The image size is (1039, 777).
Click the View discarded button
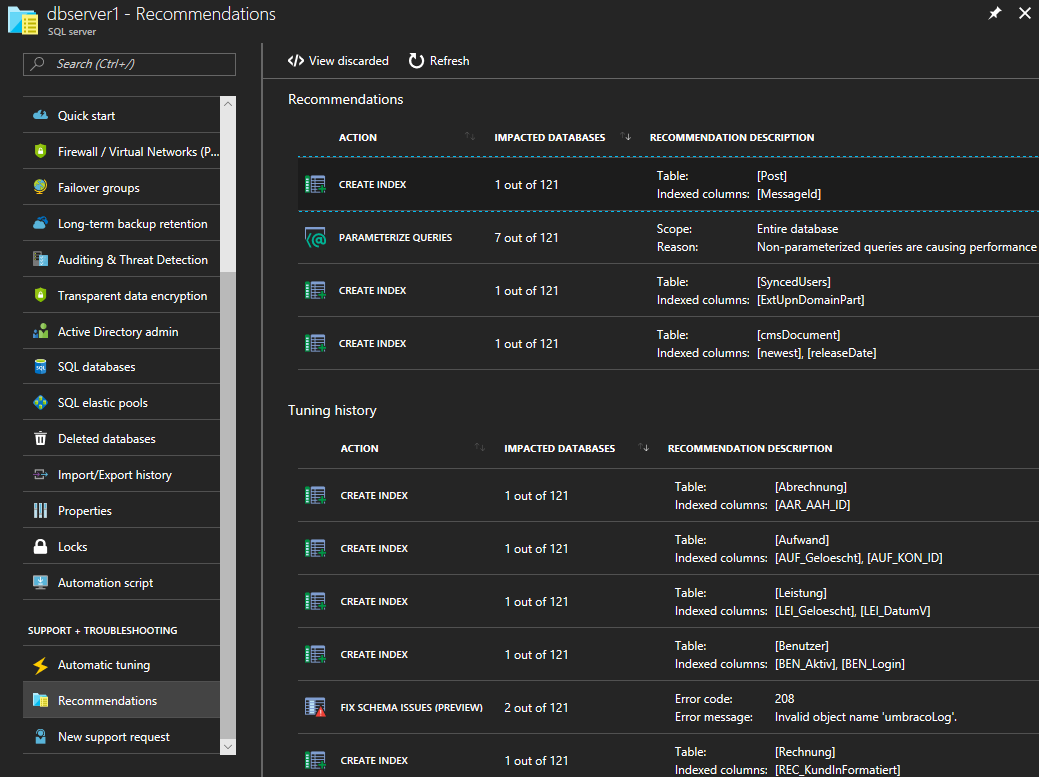(338, 61)
